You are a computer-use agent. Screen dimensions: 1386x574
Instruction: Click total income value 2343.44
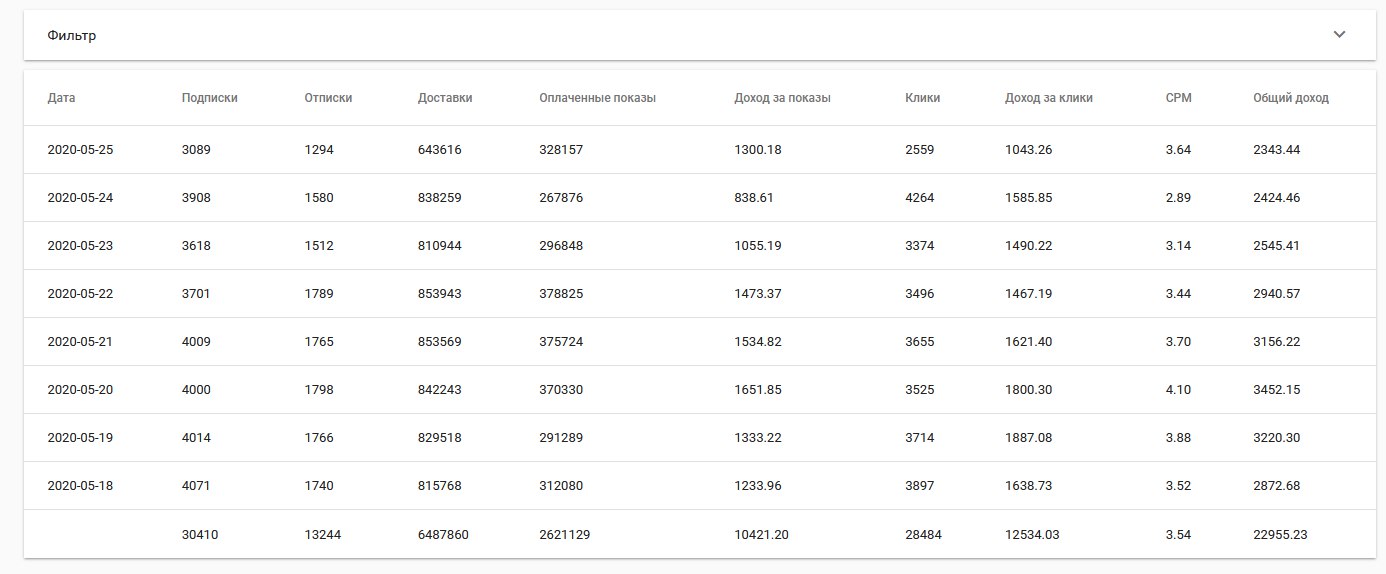[1276, 150]
